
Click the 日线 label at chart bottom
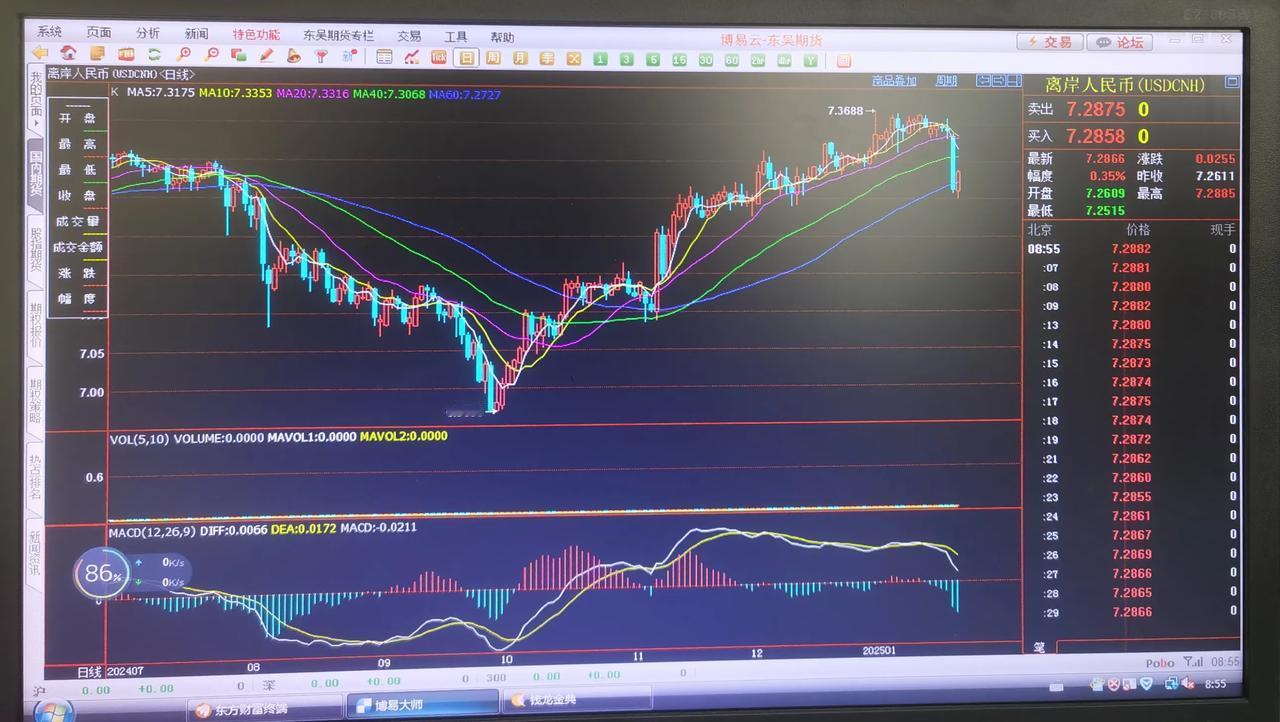pyautogui.click(x=89, y=671)
